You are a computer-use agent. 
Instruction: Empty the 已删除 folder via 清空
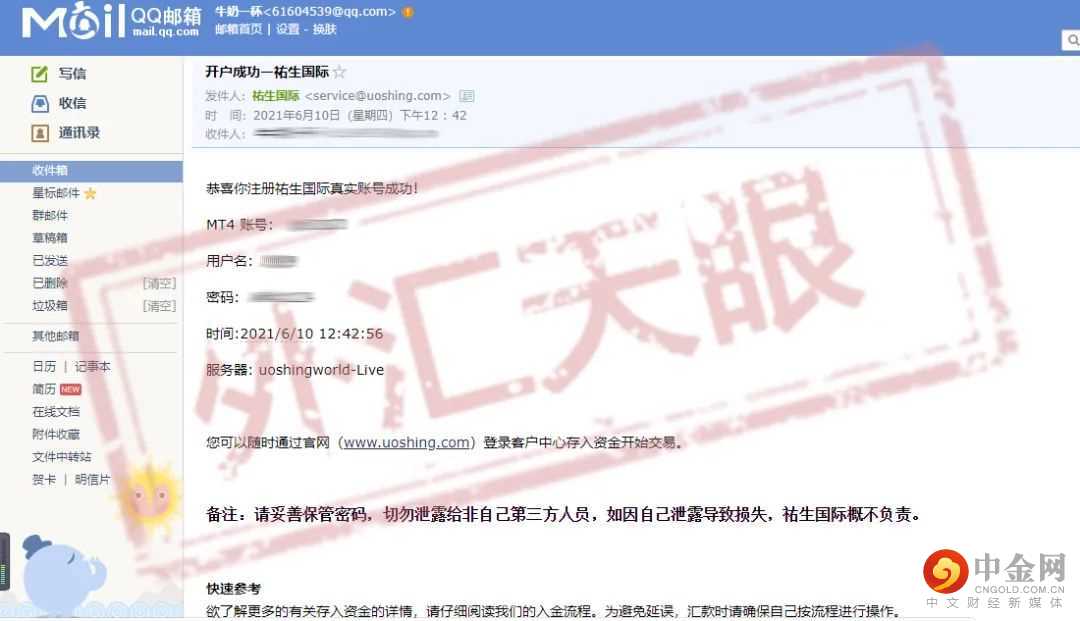tap(159, 283)
